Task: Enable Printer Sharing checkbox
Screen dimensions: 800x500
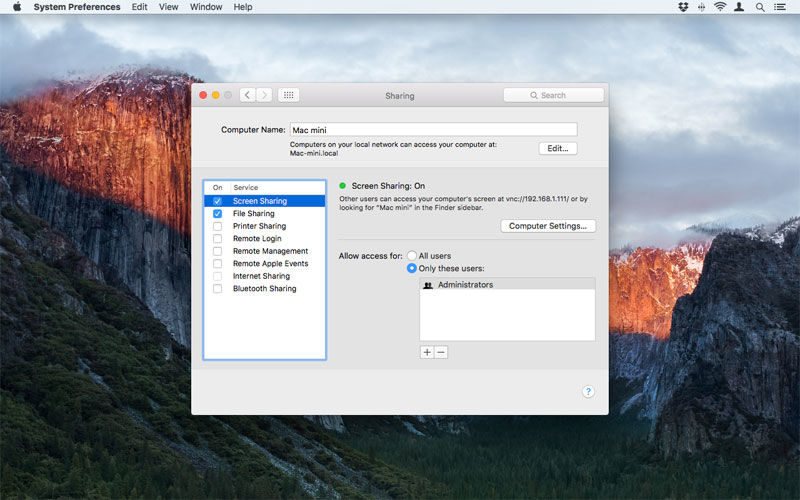Action: pyautogui.click(x=217, y=226)
